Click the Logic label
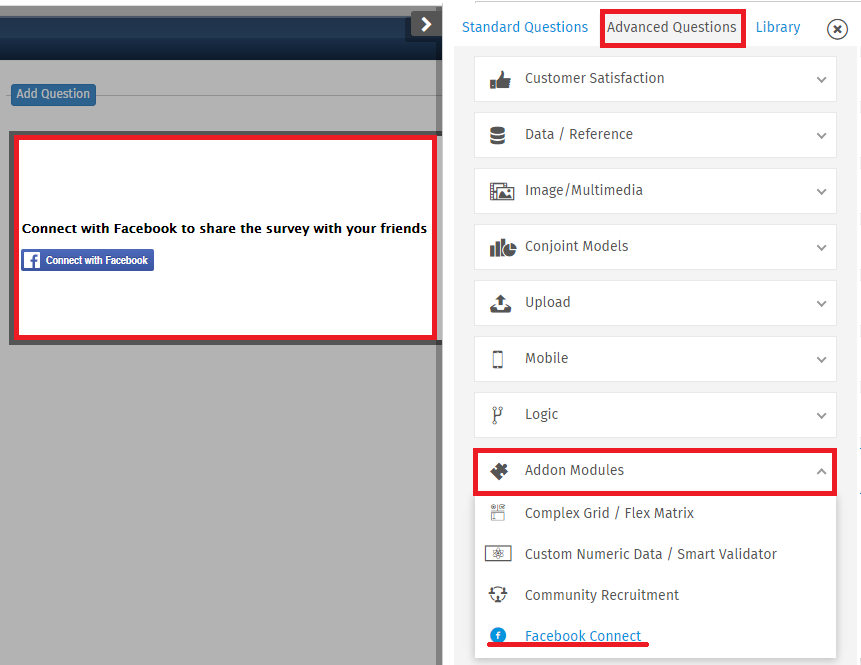 [x=541, y=415]
